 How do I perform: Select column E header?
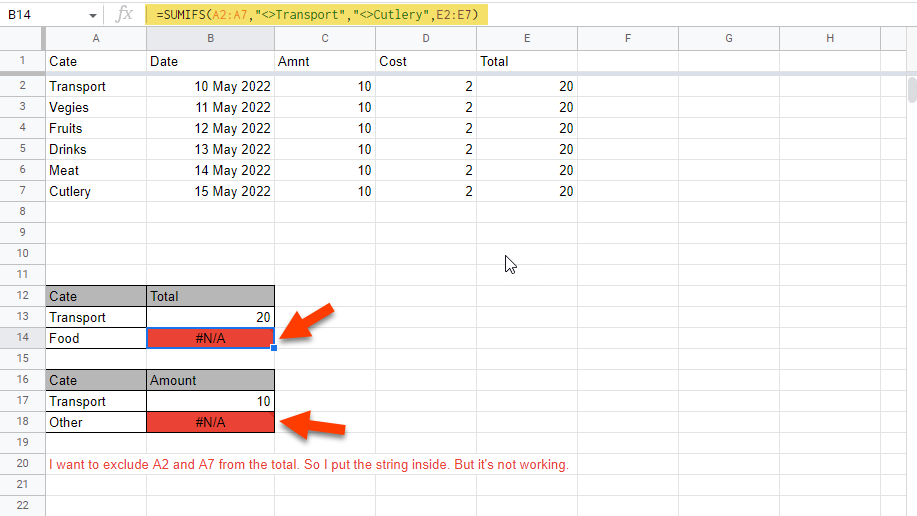[527, 38]
